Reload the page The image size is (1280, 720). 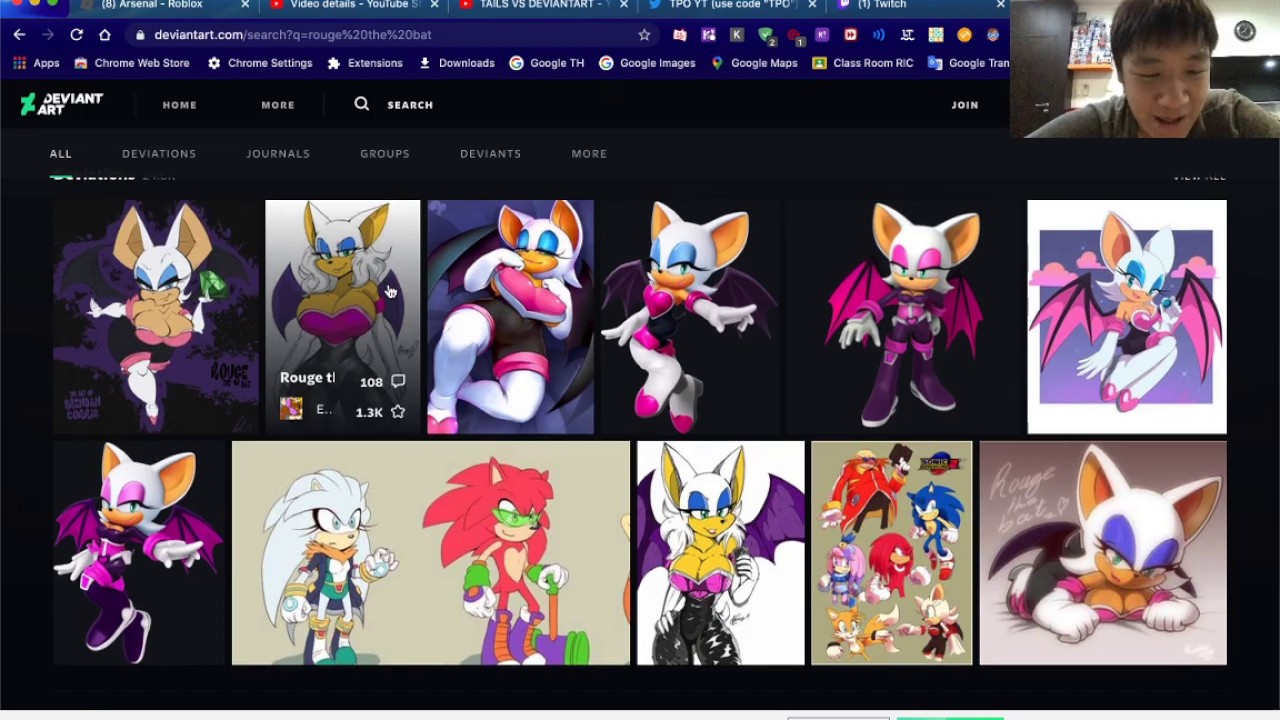click(x=76, y=34)
